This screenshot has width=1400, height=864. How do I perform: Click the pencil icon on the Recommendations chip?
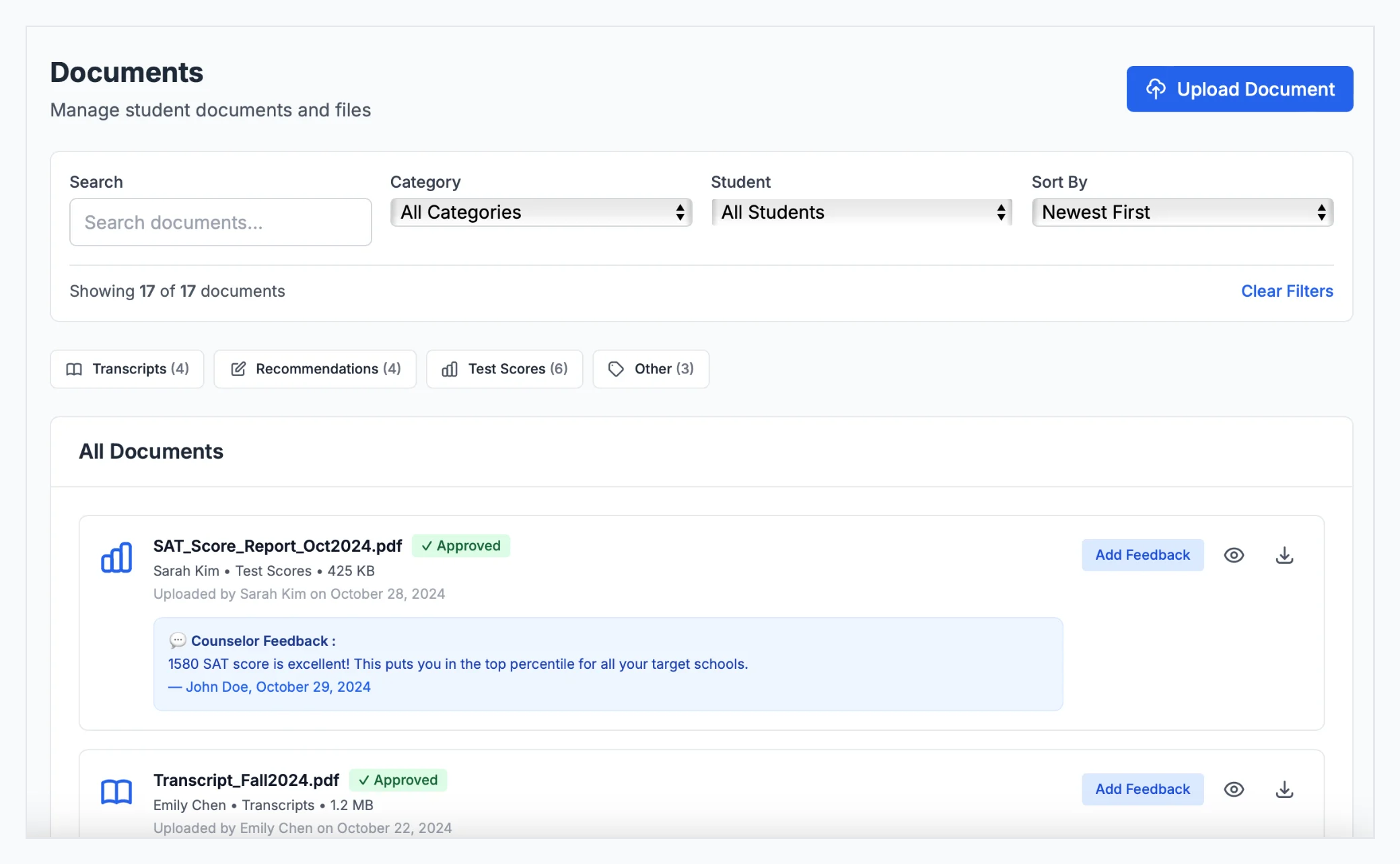238,369
